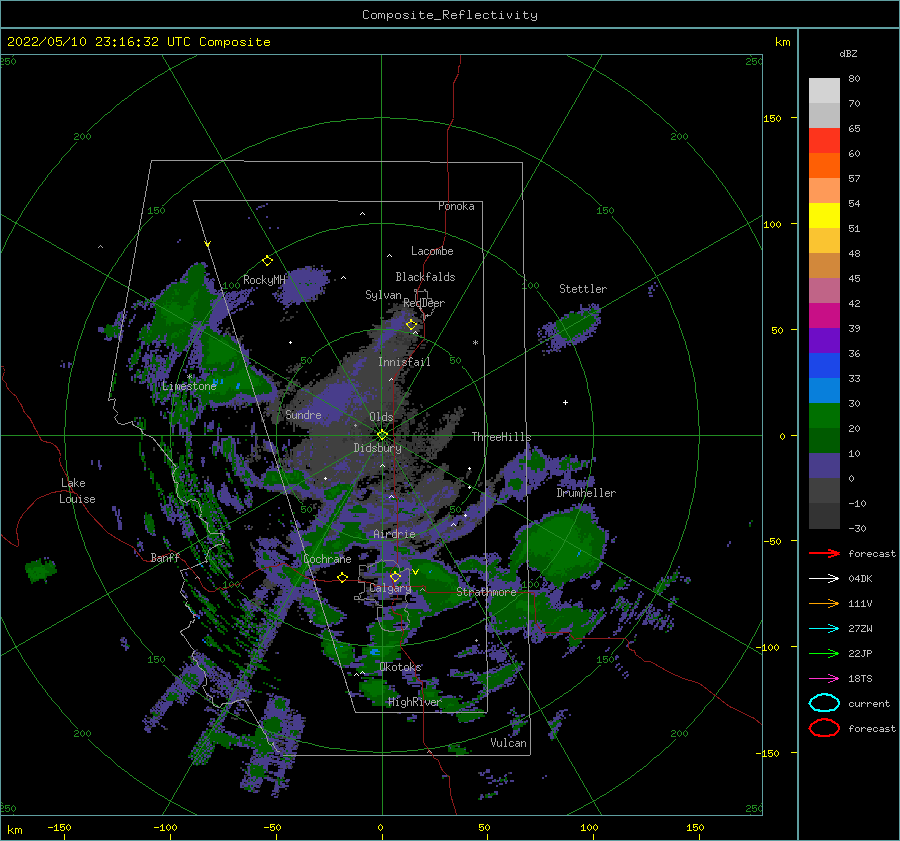
Task: Click the Lacombe city label
Action: tap(432, 251)
